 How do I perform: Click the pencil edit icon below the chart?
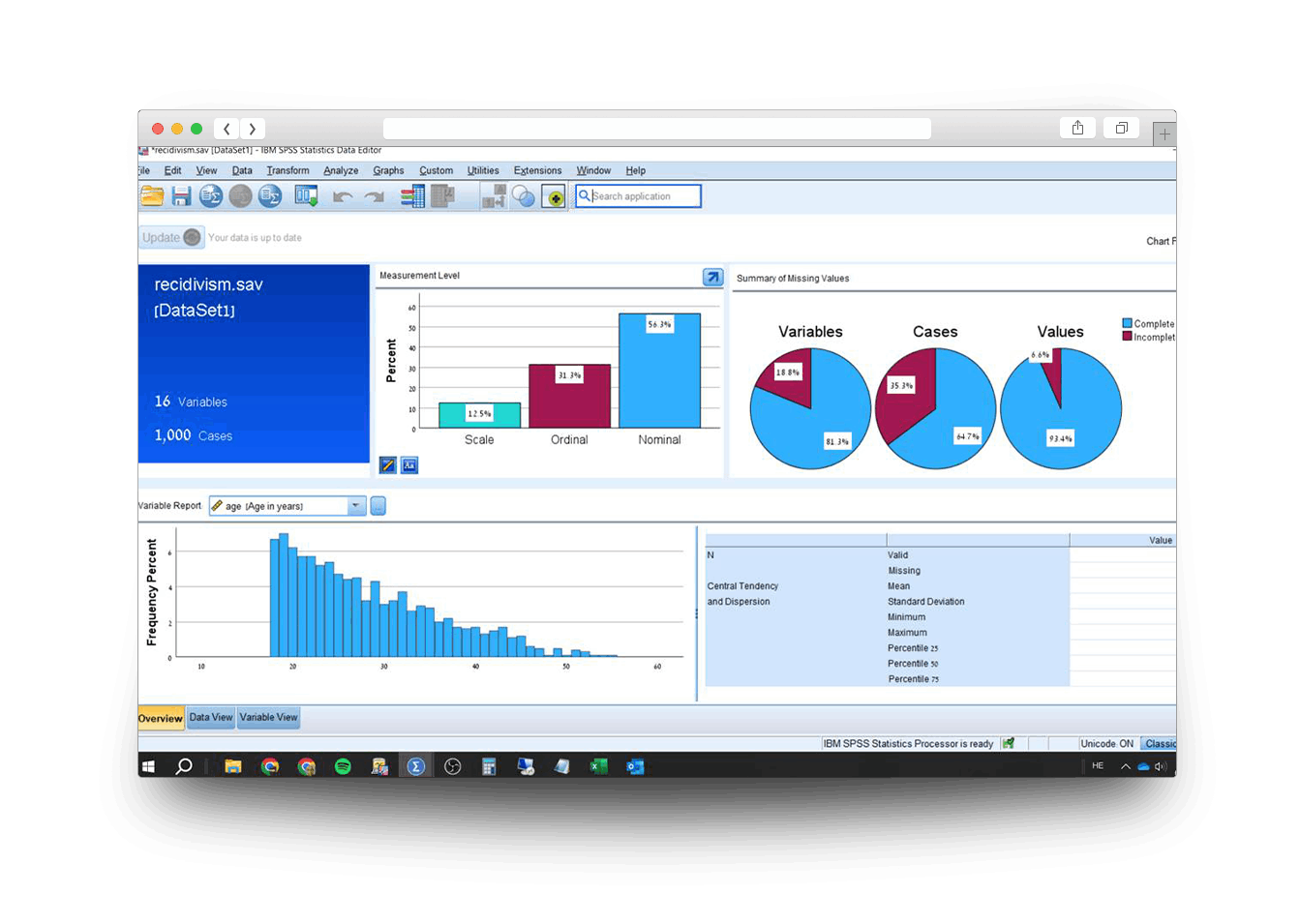pos(388,465)
